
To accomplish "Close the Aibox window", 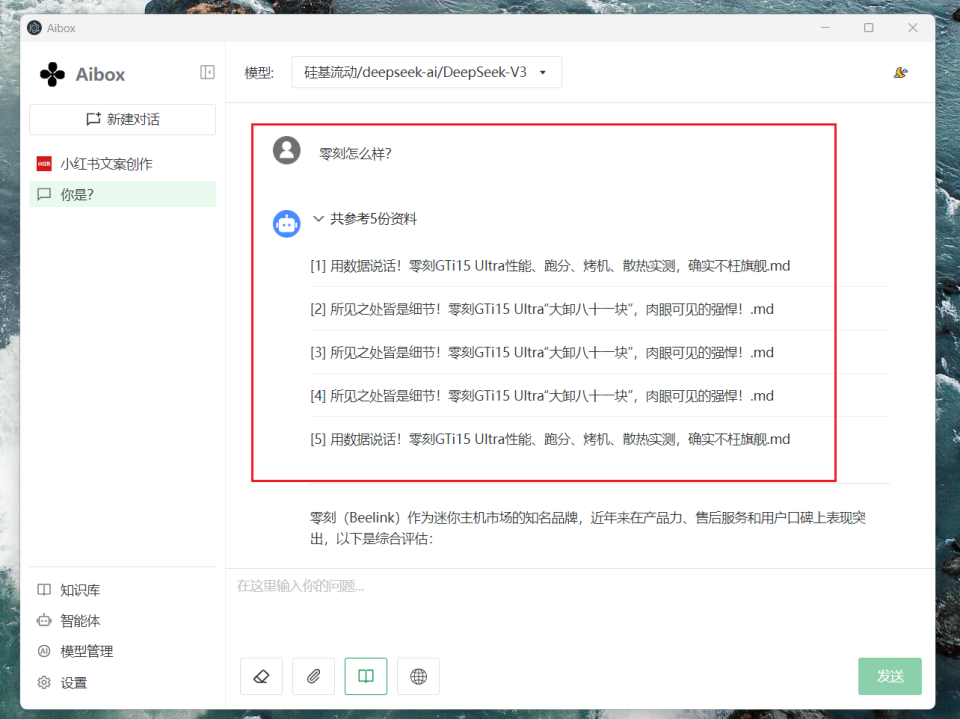I will [912, 28].
